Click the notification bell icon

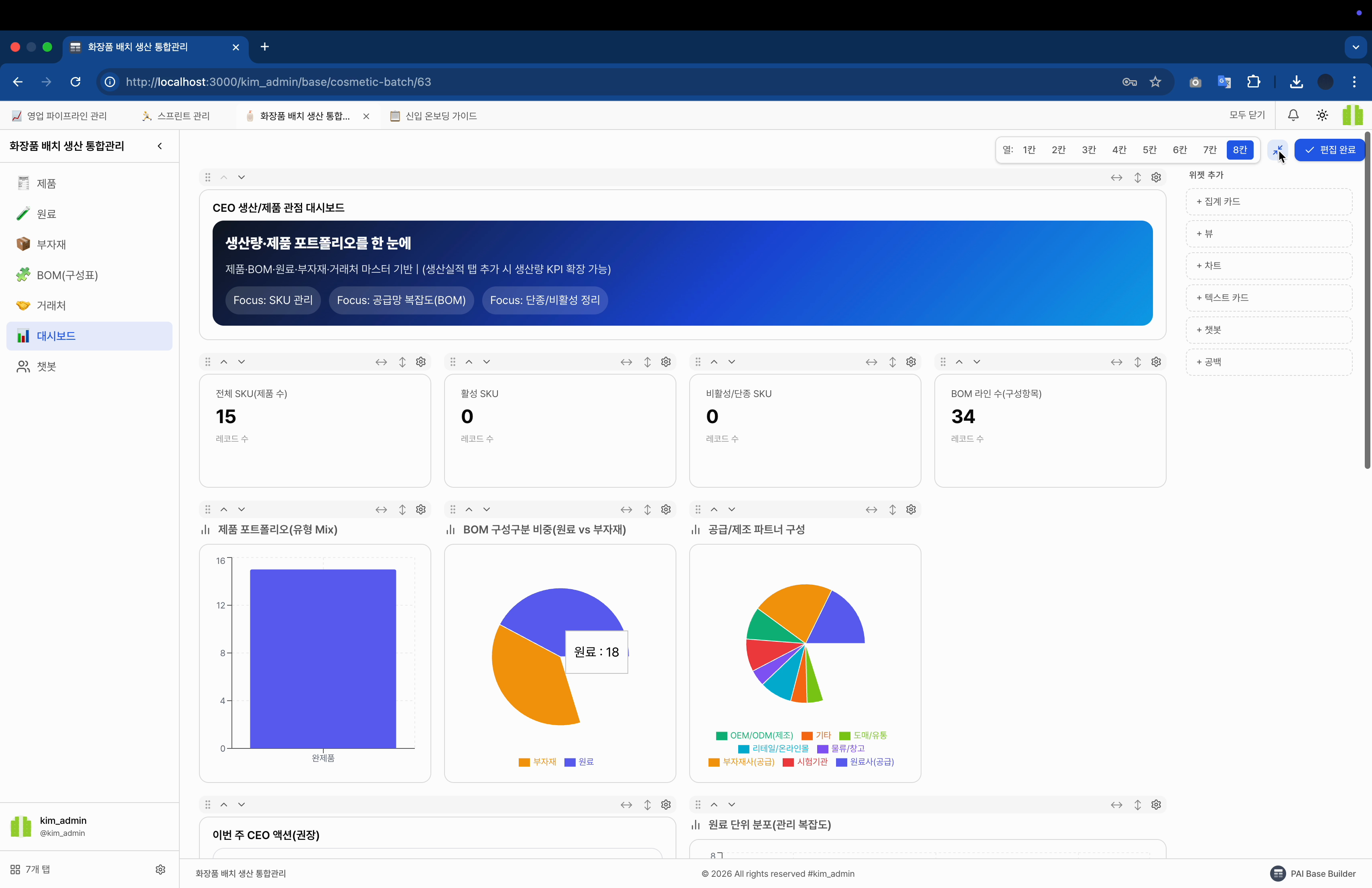coord(1293,115)
